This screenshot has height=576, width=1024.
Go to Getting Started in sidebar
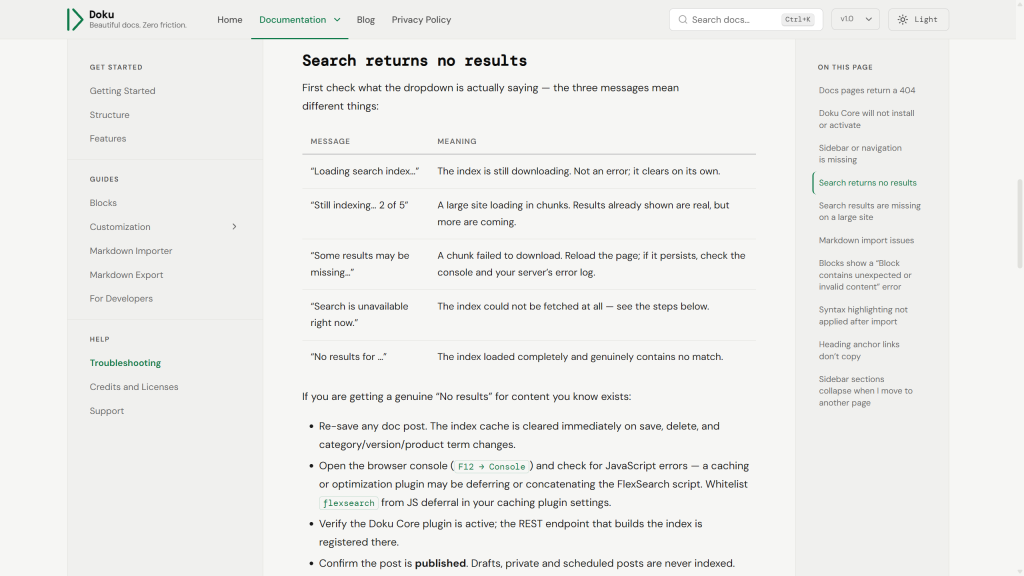122,91
